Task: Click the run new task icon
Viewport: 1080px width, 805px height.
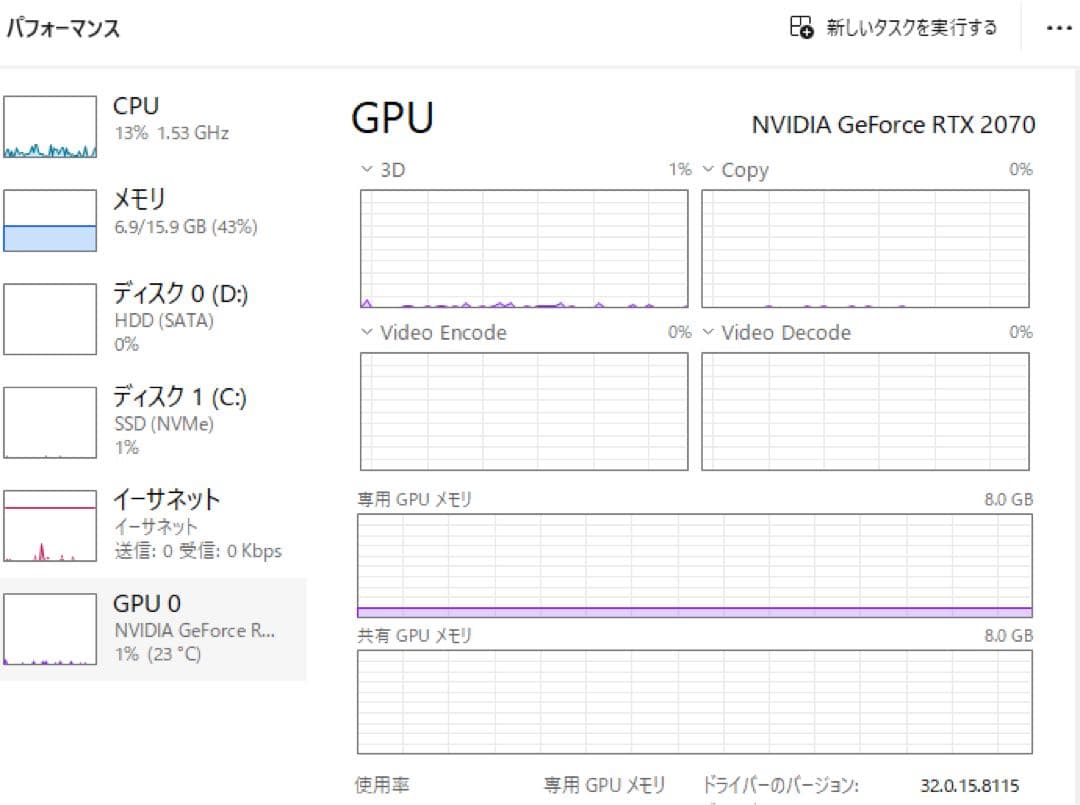Action: point(801,28)
